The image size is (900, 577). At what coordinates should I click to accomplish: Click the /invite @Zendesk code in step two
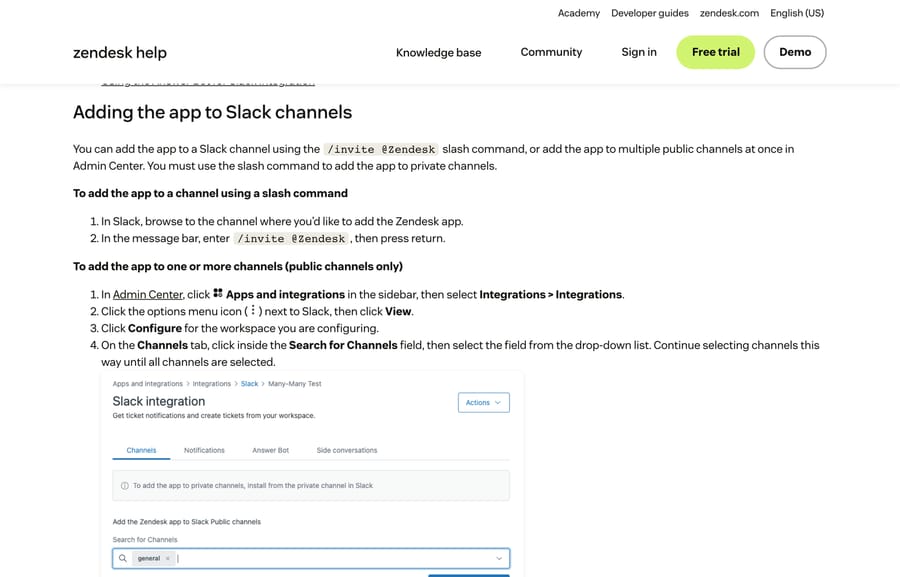click(291, 238)
